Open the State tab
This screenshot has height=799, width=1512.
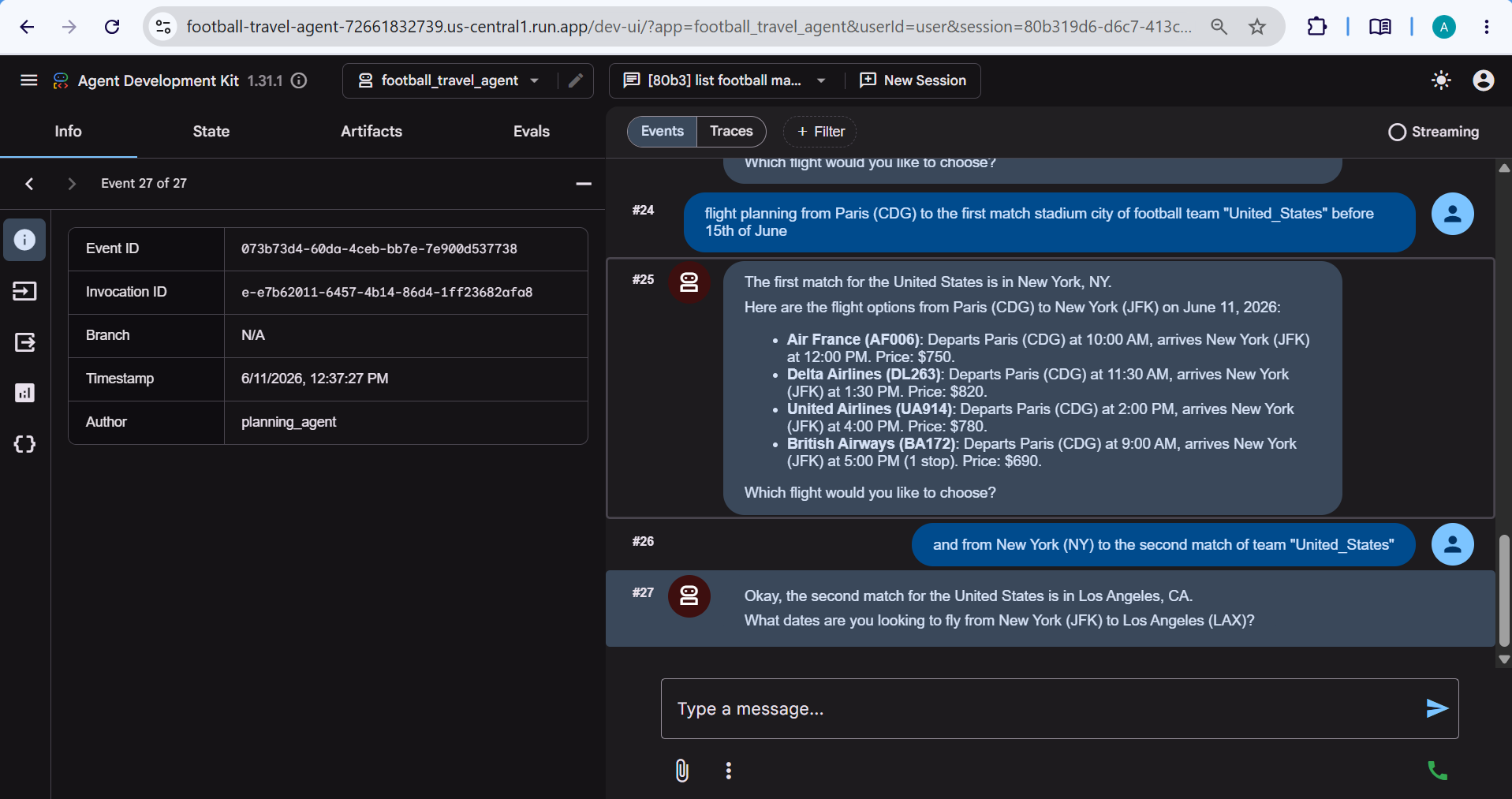tap(211, 132)
